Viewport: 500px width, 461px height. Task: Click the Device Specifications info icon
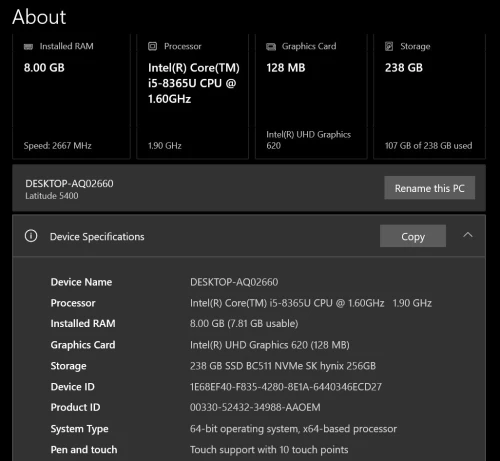click(31, 236)
